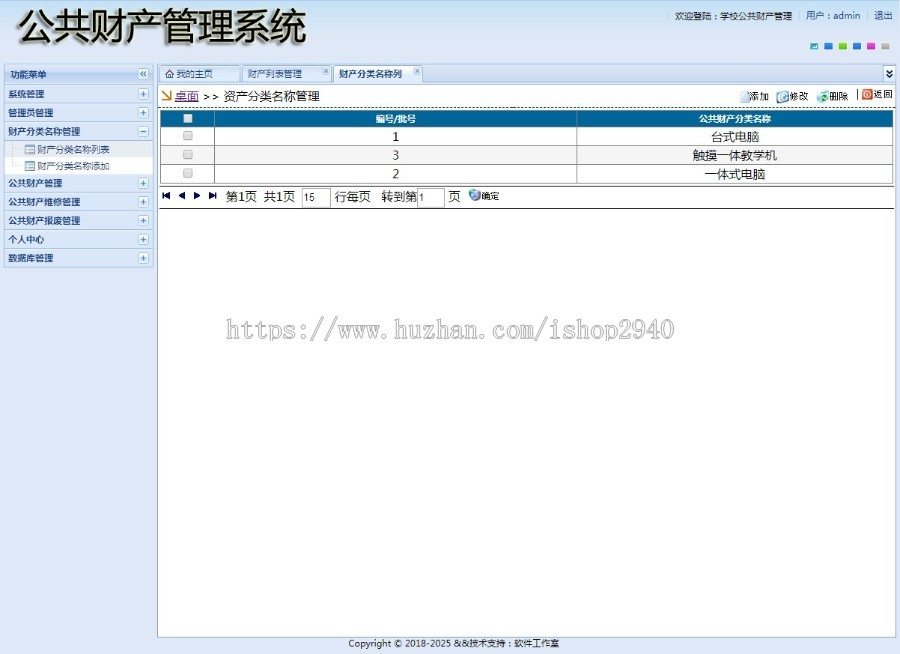The height and width of the screenshot is (654, 900).
Task: Click list icon beside 财产分类名称列表
Action: pos(30,150)
